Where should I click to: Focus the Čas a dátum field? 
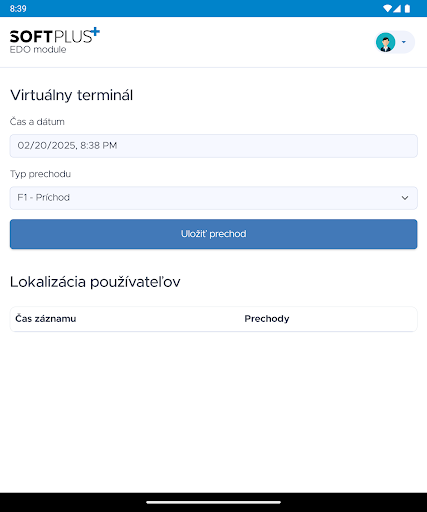pyautogui.click(x=214, y=146)
